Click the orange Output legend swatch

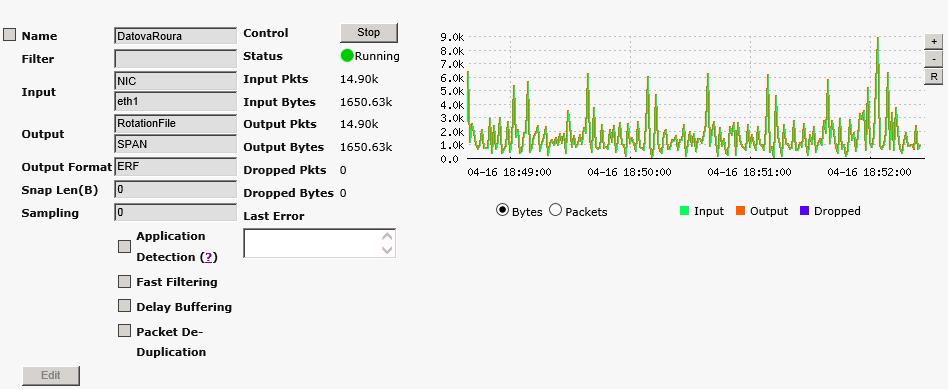coord(740,211)
